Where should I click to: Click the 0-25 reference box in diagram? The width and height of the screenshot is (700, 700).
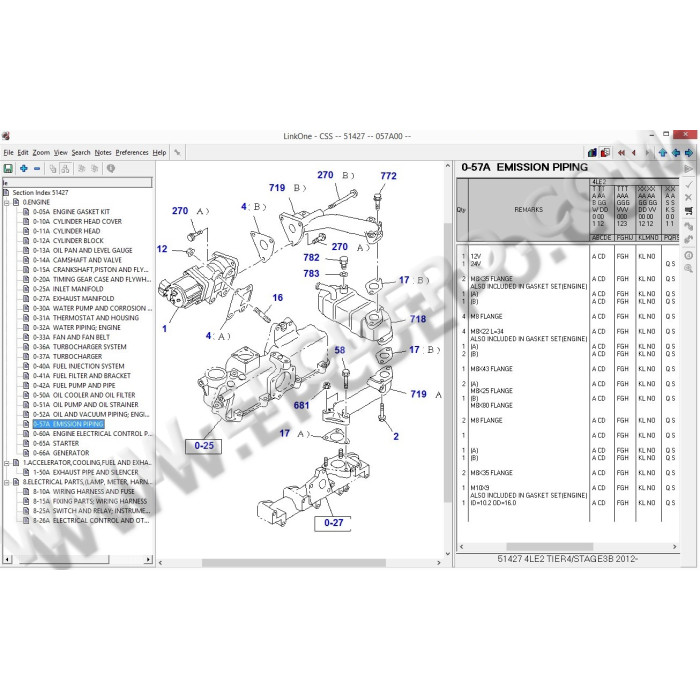204,446
